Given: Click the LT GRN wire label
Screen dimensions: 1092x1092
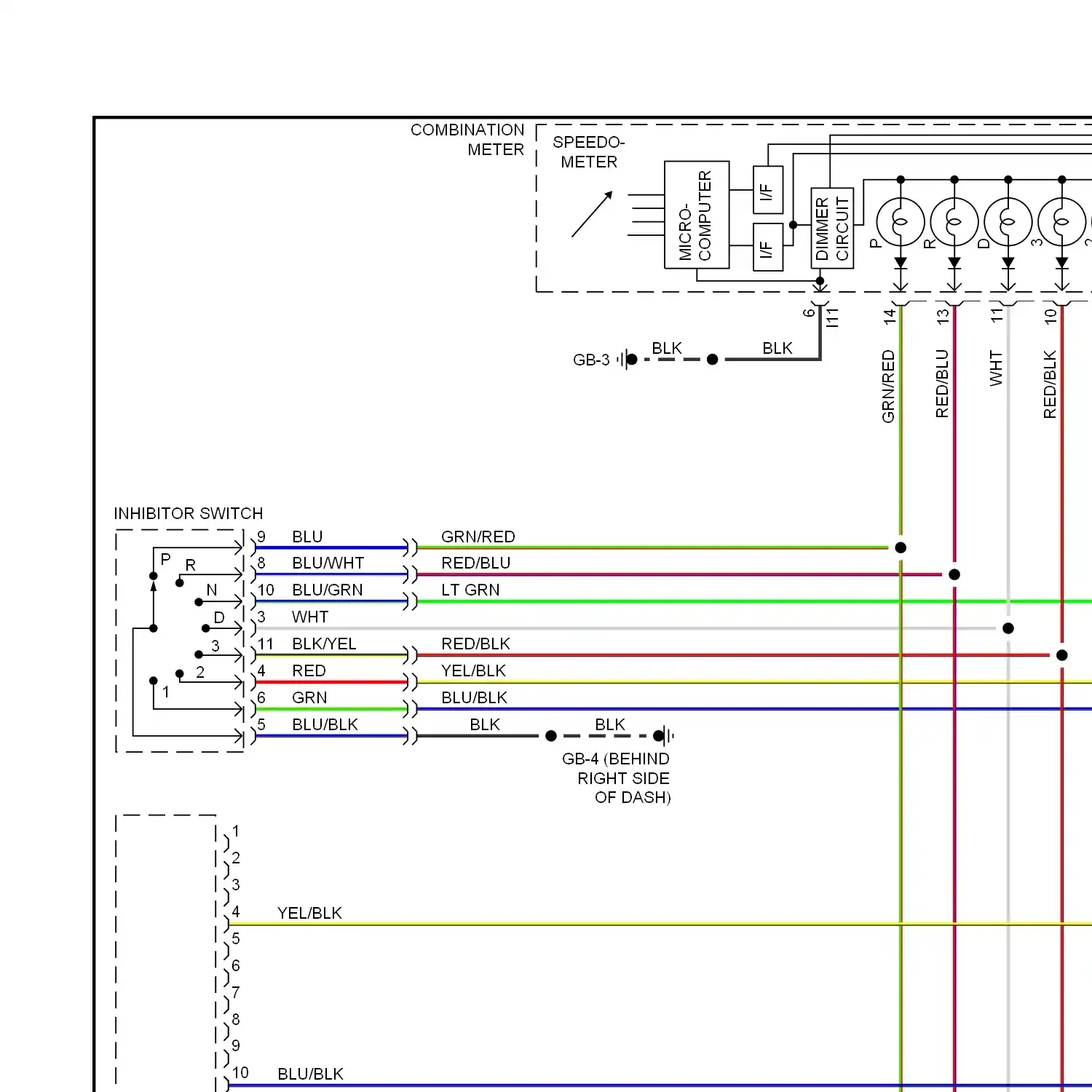Looking at the screenshot, I should click(x=470, y=590).
